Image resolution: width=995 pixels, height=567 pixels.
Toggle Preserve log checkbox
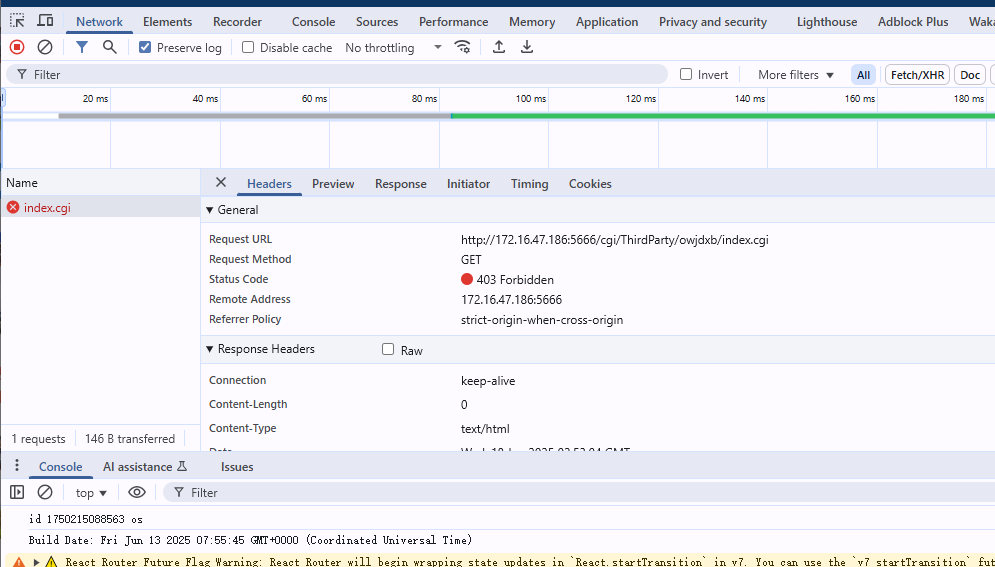coord(145,48)
